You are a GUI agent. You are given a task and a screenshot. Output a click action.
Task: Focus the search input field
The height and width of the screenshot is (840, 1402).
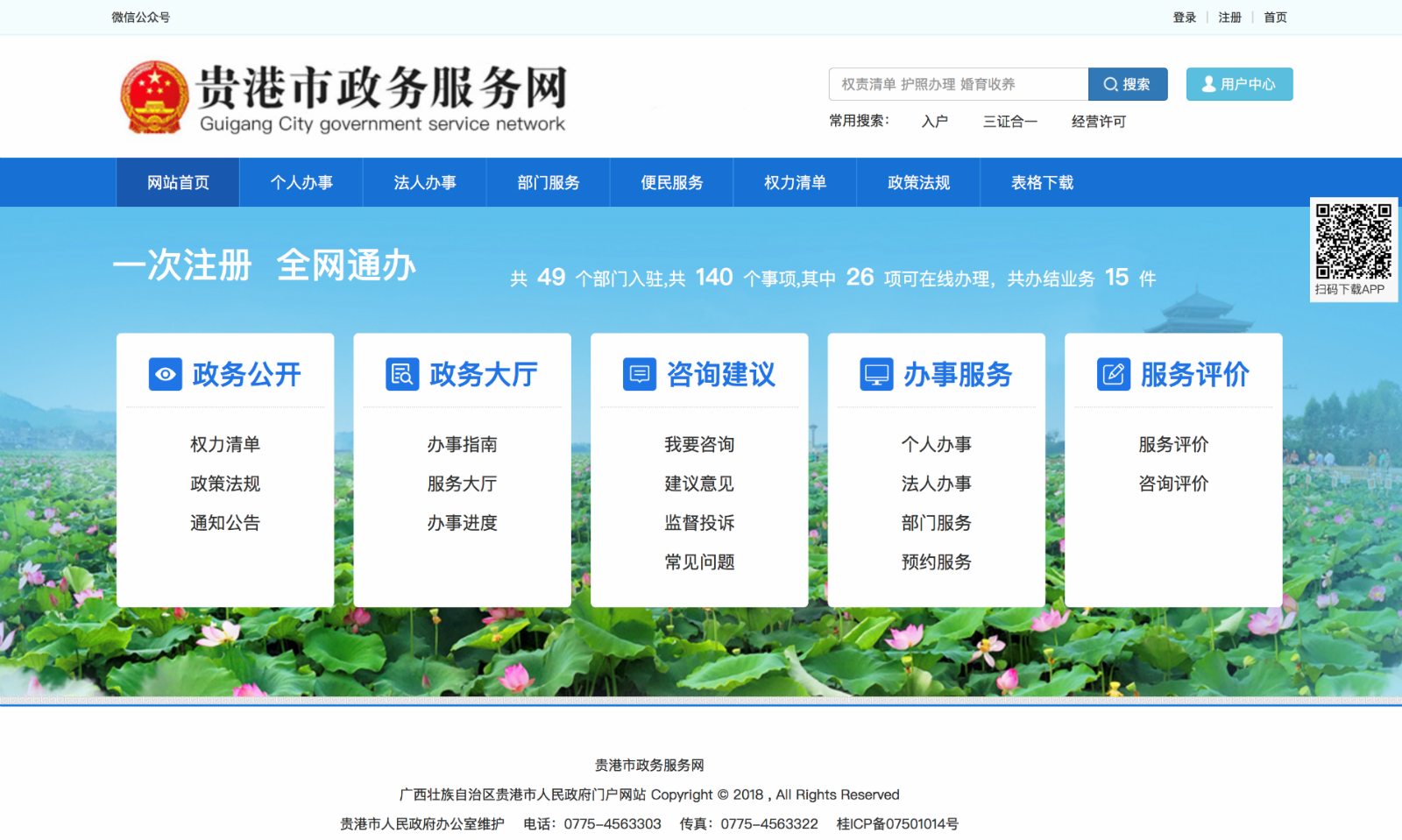click(x=958, y=84)
